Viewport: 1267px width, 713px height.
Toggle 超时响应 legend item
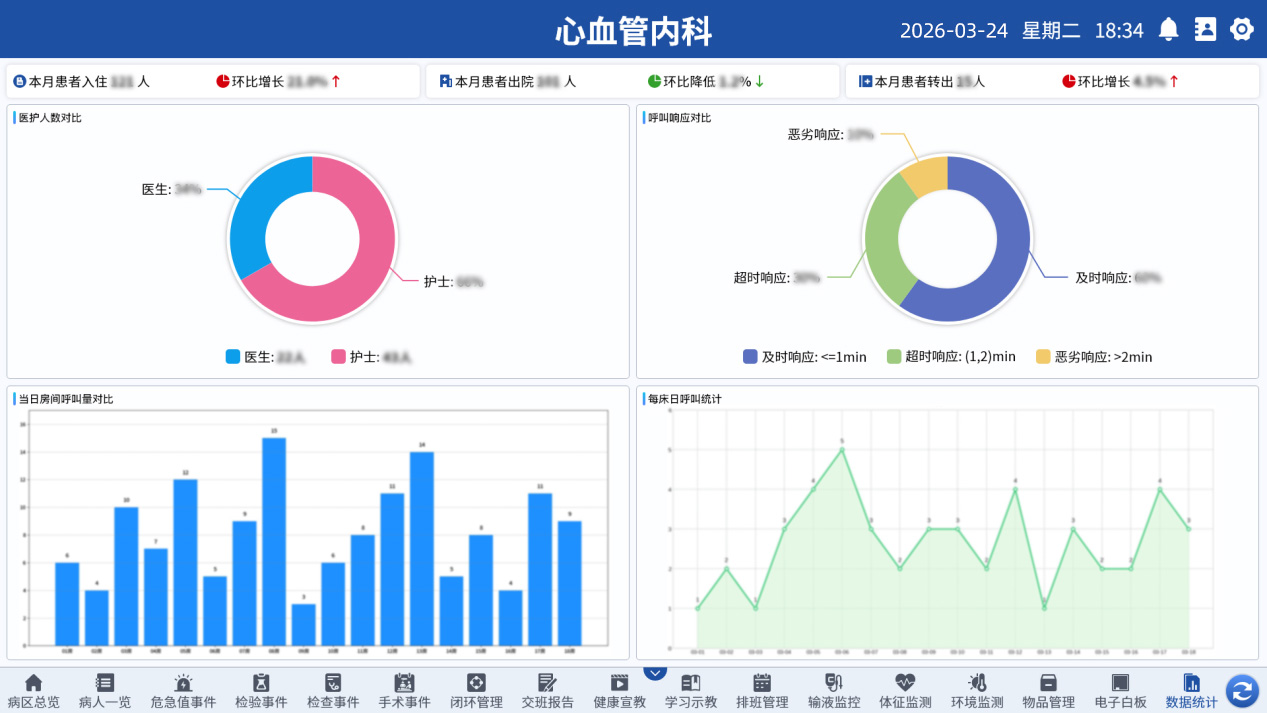coord(950,357)
